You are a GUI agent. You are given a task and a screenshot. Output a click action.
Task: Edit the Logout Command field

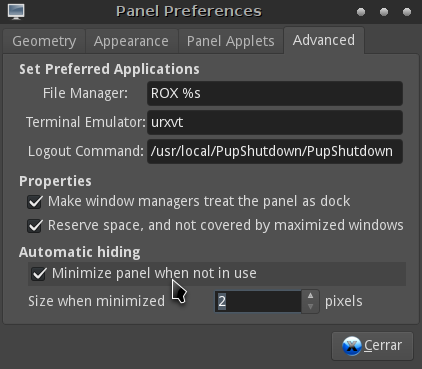pos(275,151)
